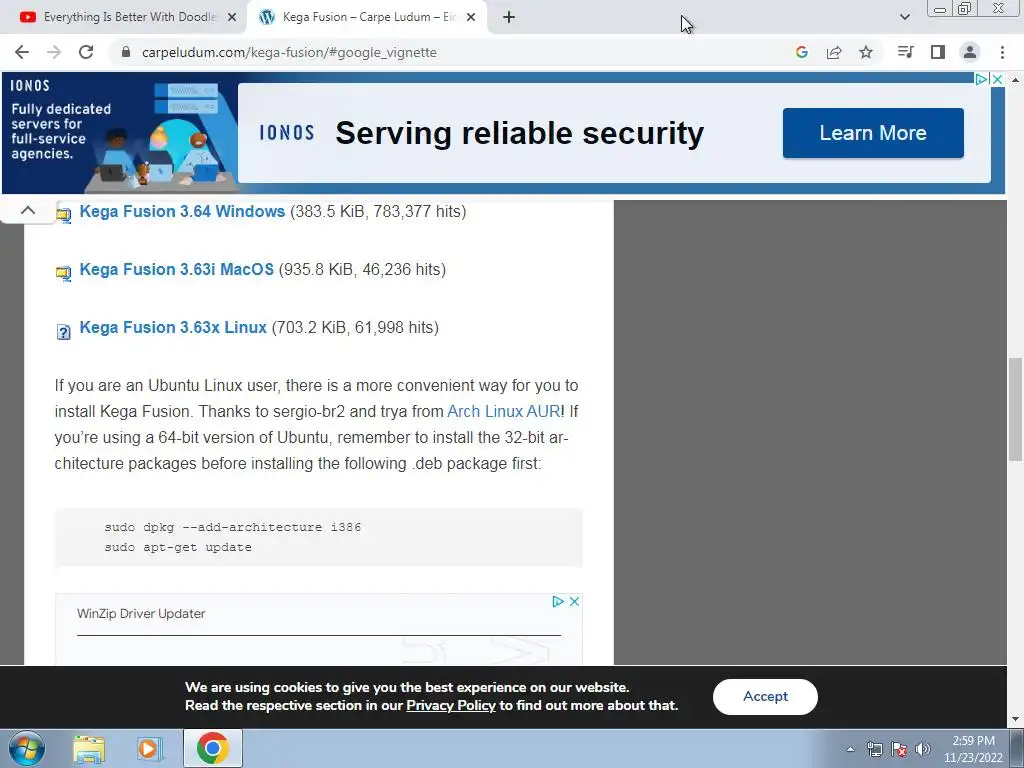Open the AdChoices icon on the IONOS ad
This screenshot has height=768, width=1024.
click(982, 79)
